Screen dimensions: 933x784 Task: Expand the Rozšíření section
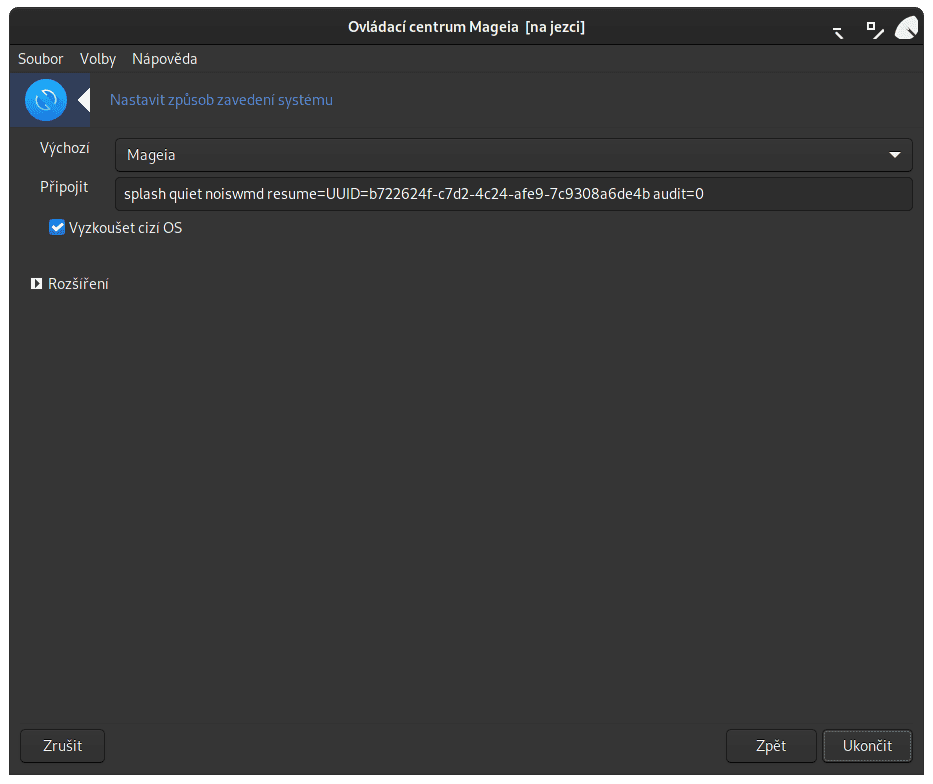pyautogui.click(x=78, y=283)
